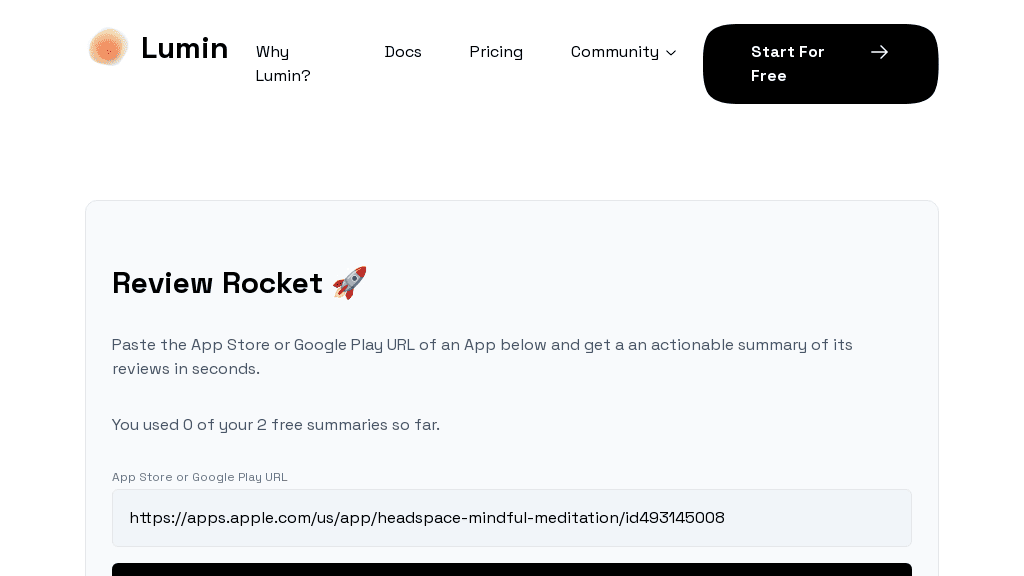
Task: Click the instructions paragraph about pasting a URL
Action: click(482, 356)
